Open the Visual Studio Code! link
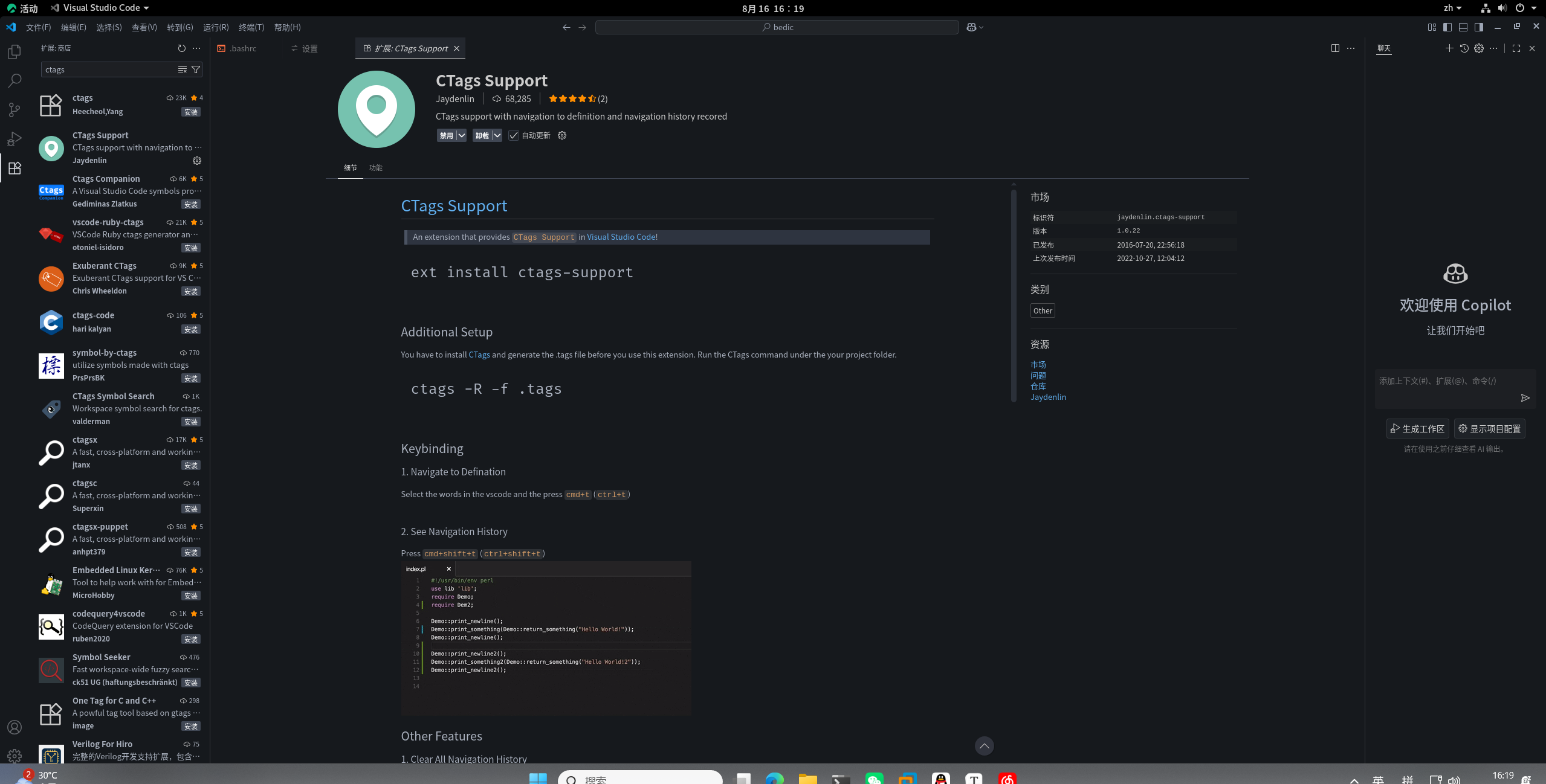The height and width of the screenshot is (784, 1546). (x=622, y=237)
